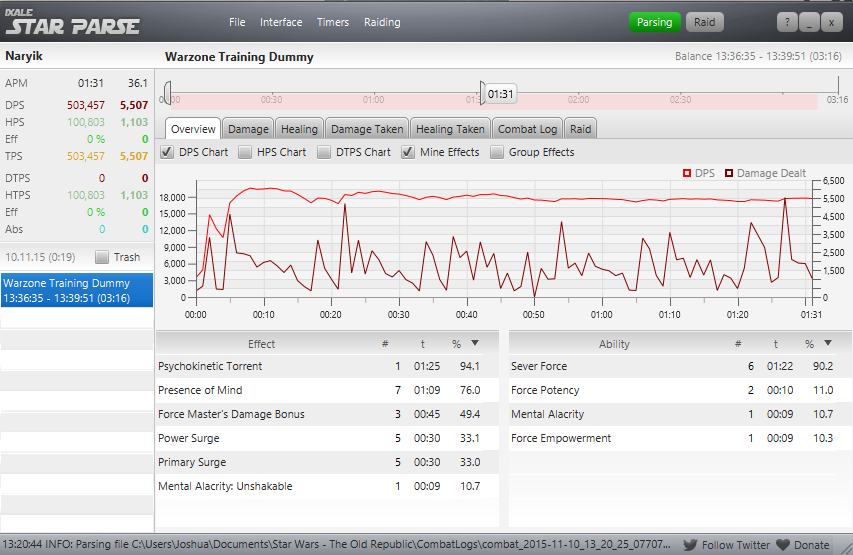Click the Donate link
The height and width of the screenshot is (555, 853).
tap(812, 545)
